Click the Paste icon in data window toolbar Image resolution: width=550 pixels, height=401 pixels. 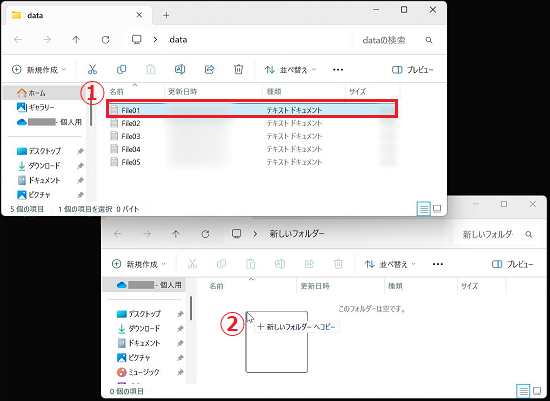[x=151, y=69]
